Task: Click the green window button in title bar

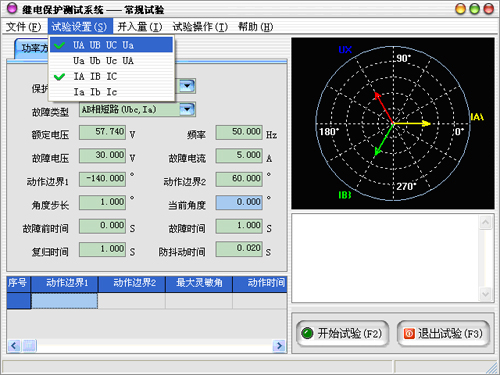Action: coord(474,9)
